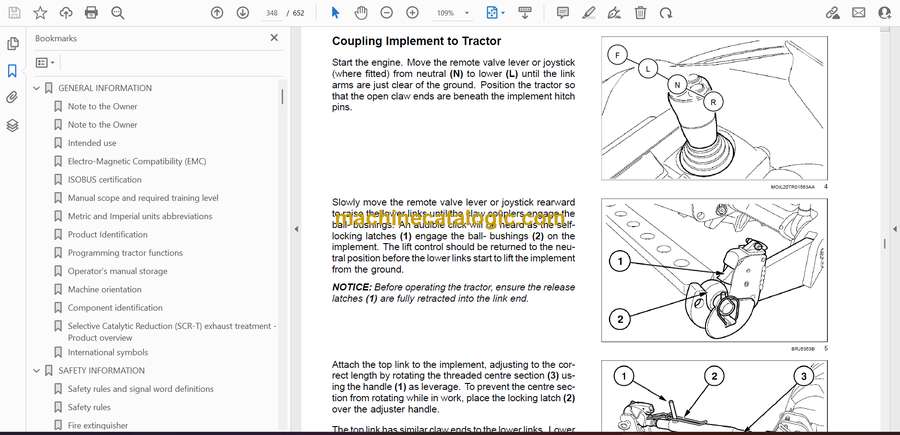
Task: Click the scrolling mode keyboard icon
Action: tap(525, 13)
